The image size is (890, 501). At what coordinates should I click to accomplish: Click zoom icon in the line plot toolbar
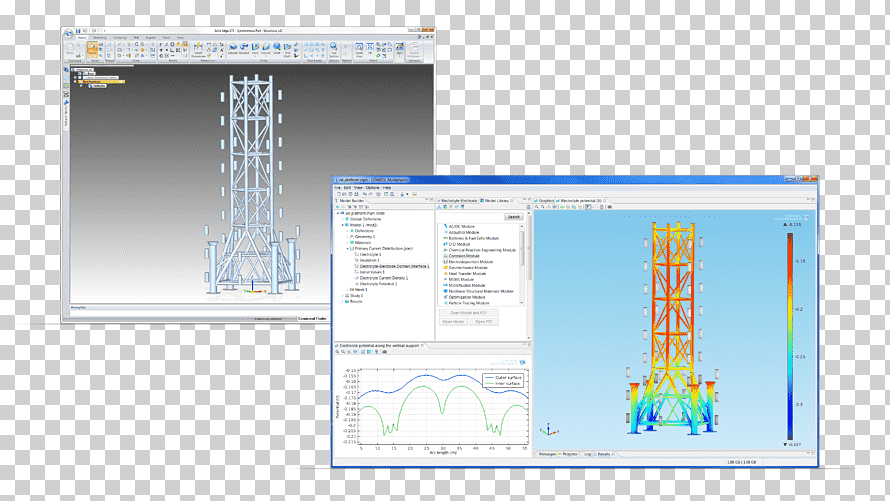[337, 352]
